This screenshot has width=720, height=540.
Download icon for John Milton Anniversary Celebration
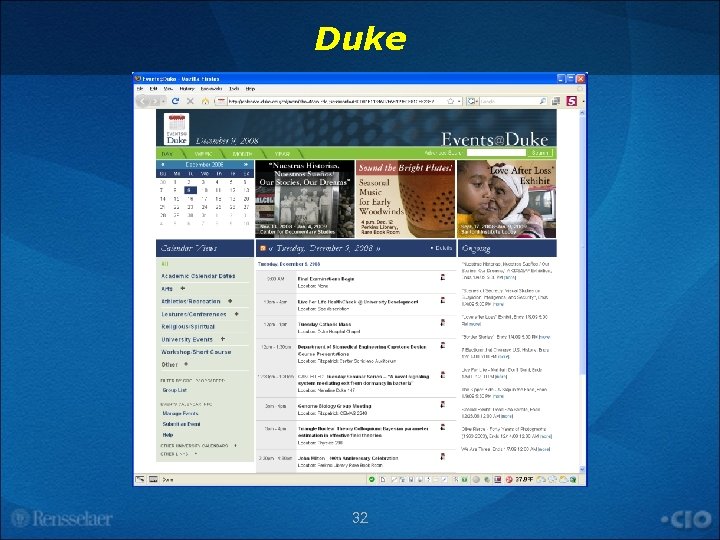[443, 456]
